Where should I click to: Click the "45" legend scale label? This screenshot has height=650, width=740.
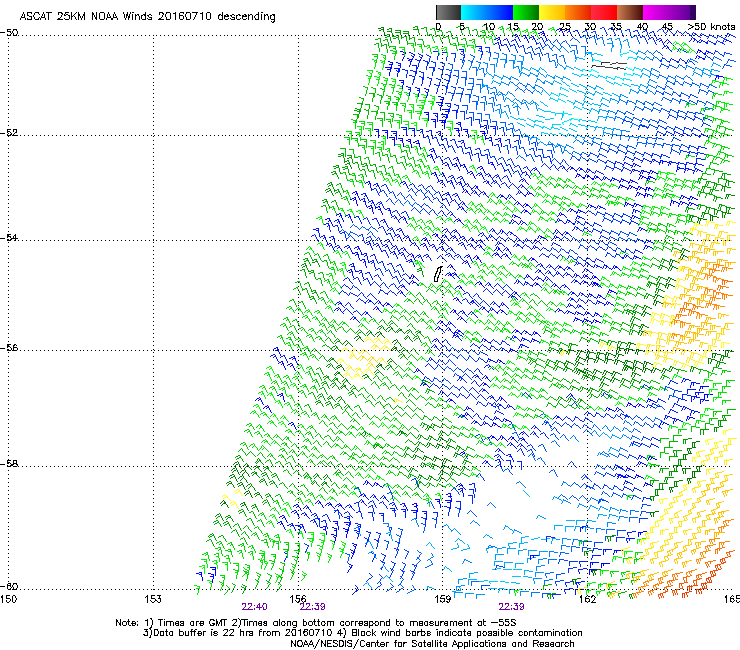[667, 27]
